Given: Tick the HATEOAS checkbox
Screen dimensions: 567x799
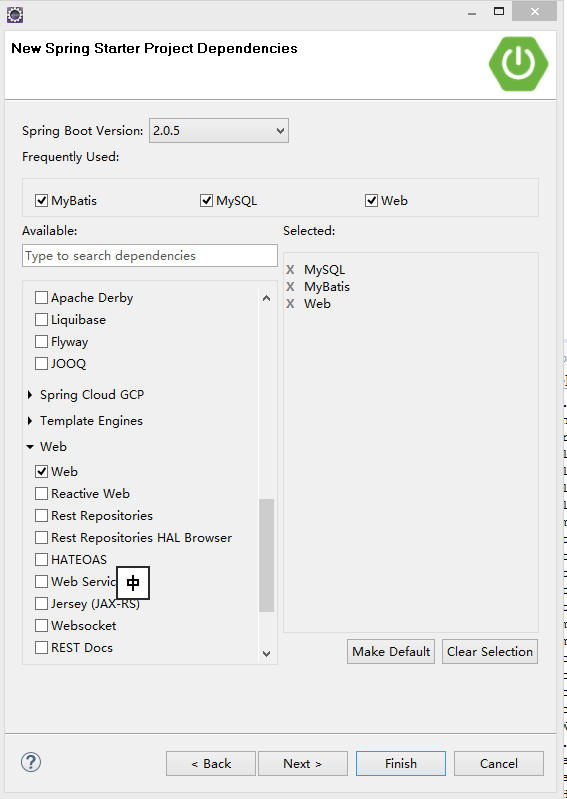Looking at the screenshot, I should point(41,560).
